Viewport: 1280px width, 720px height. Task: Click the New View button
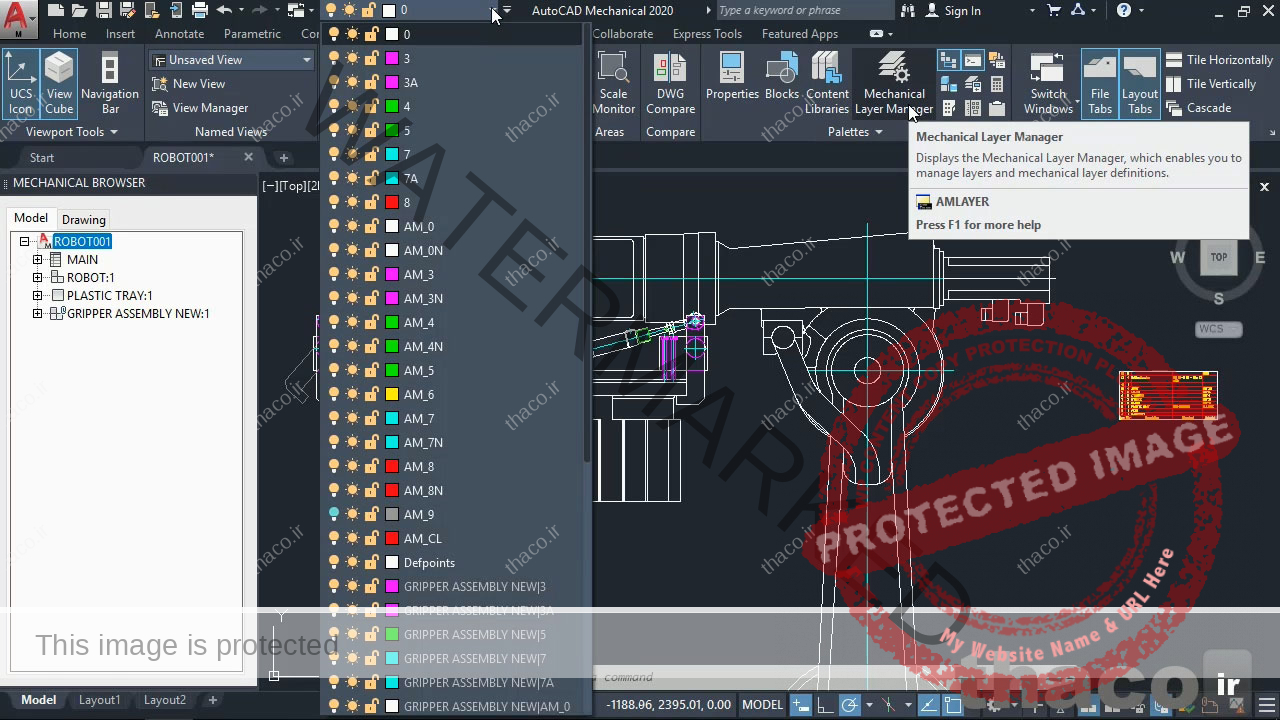click(189, 84)
